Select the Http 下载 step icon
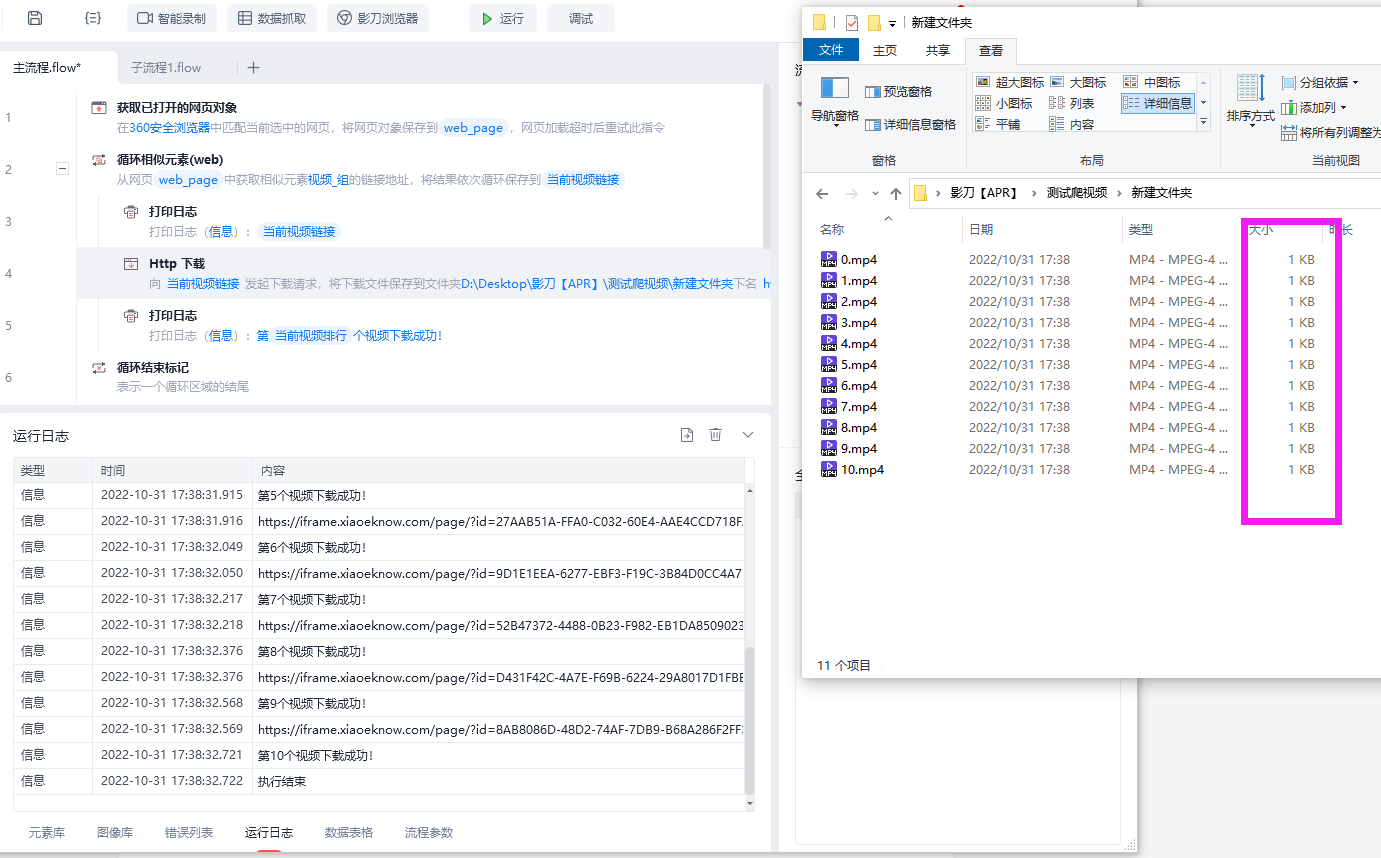1381x858 pixels. click(131, 264)
